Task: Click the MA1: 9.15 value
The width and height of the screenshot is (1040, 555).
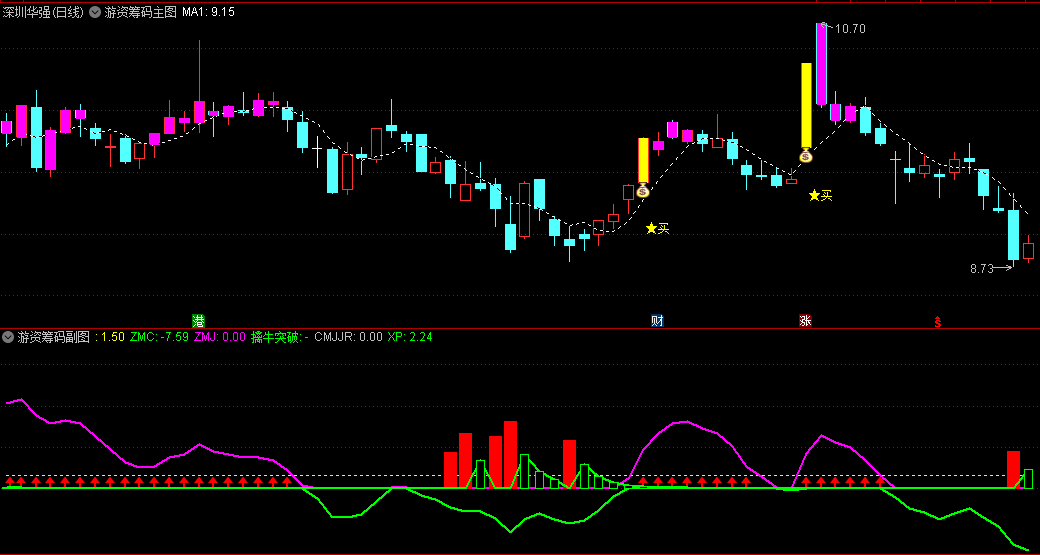Action: click(208, 11)
